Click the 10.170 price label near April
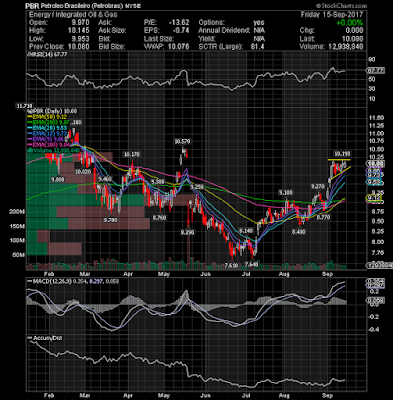This screenshot has width=393, height=400. [x=132, y=154]
